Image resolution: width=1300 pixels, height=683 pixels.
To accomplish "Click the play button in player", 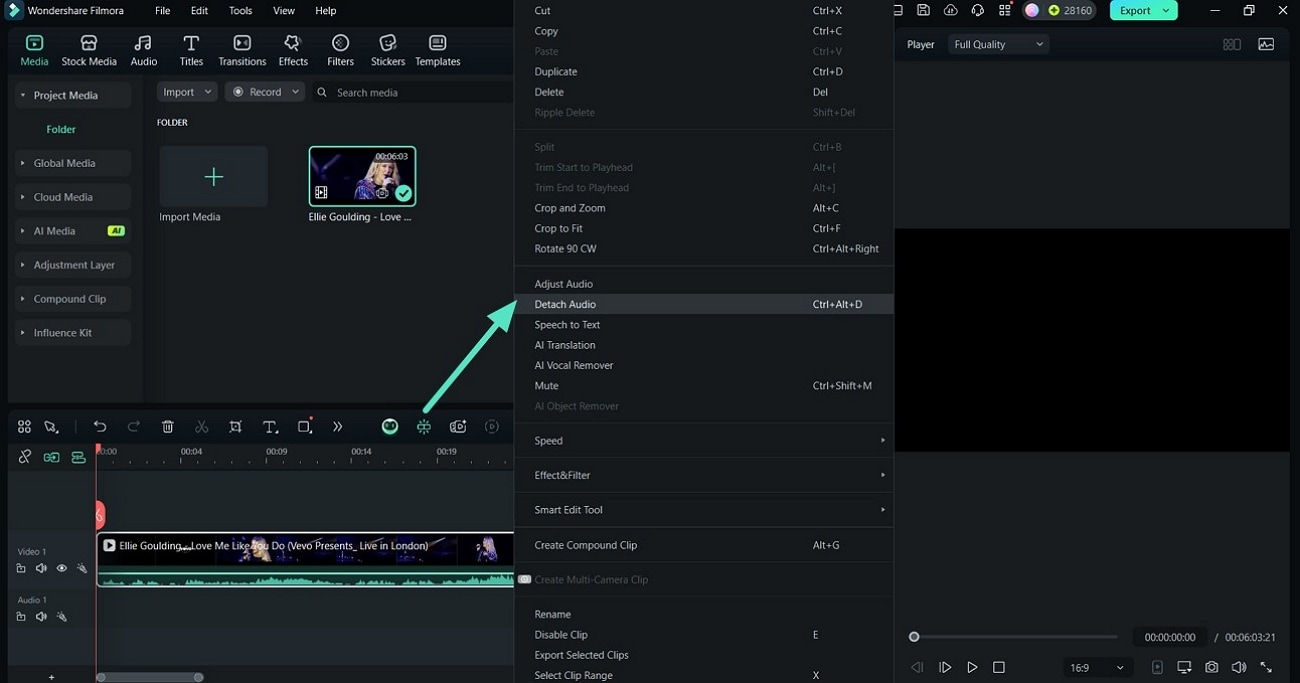I will tap(972, 667).
